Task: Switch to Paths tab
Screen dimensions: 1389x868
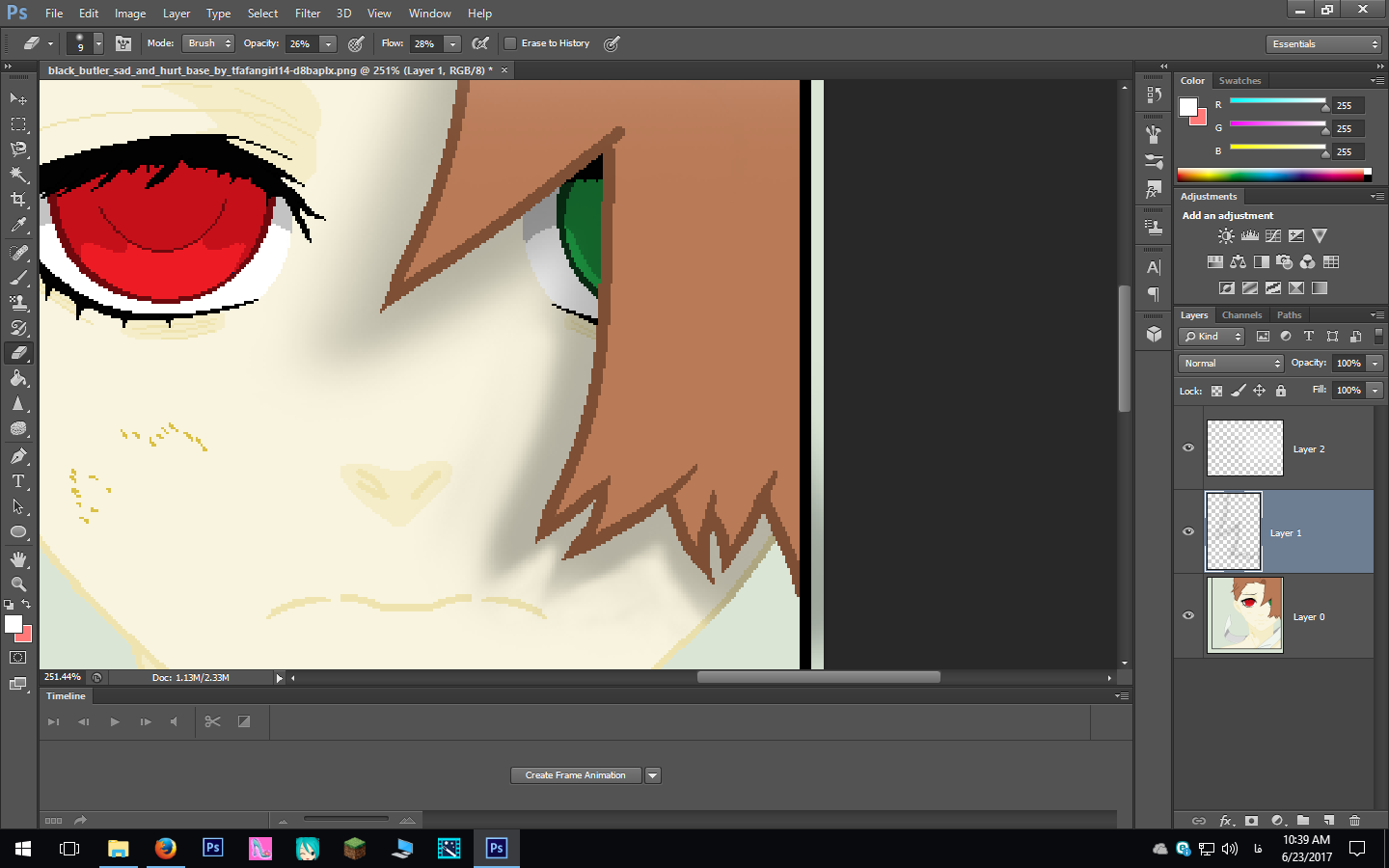Action: [x=1289, y=315]
